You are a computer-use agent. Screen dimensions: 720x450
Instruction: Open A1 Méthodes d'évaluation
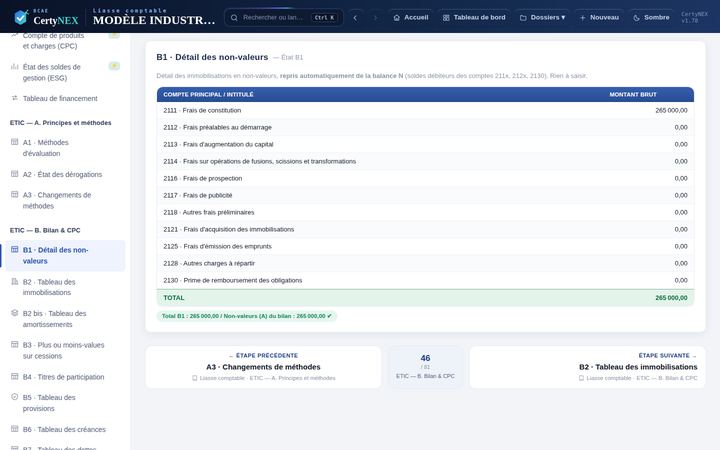pos(65,148)
